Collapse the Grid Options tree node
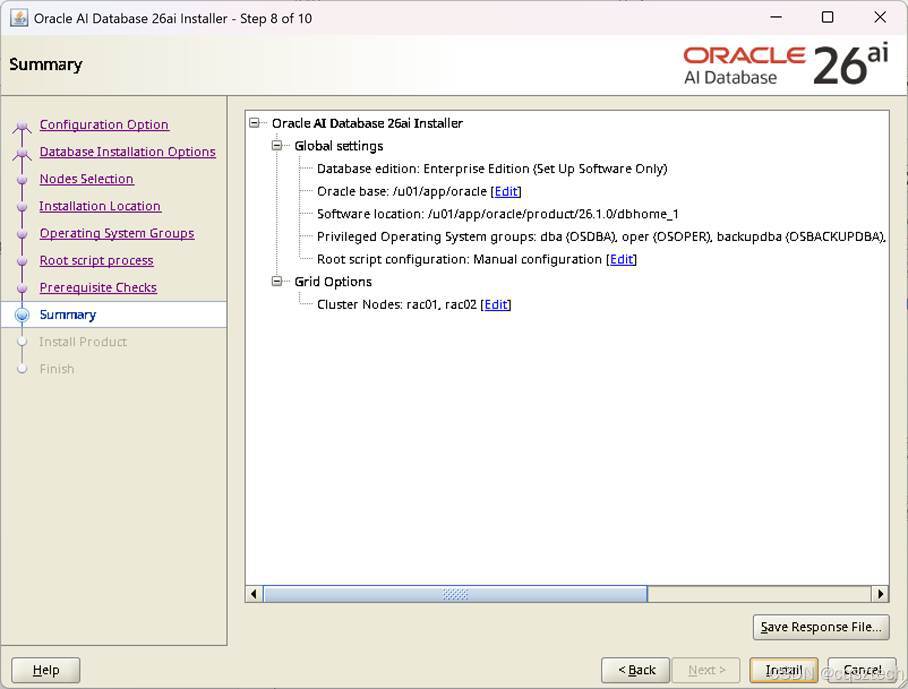Screen dimensions: 908x689 coord(277,281)
